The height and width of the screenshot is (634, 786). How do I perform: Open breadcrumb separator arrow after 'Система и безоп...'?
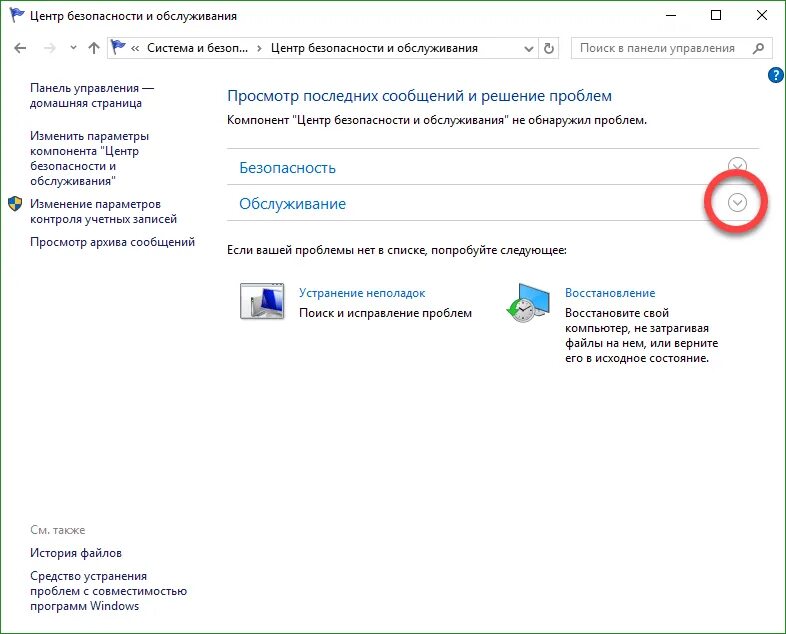tap(259, 49)
